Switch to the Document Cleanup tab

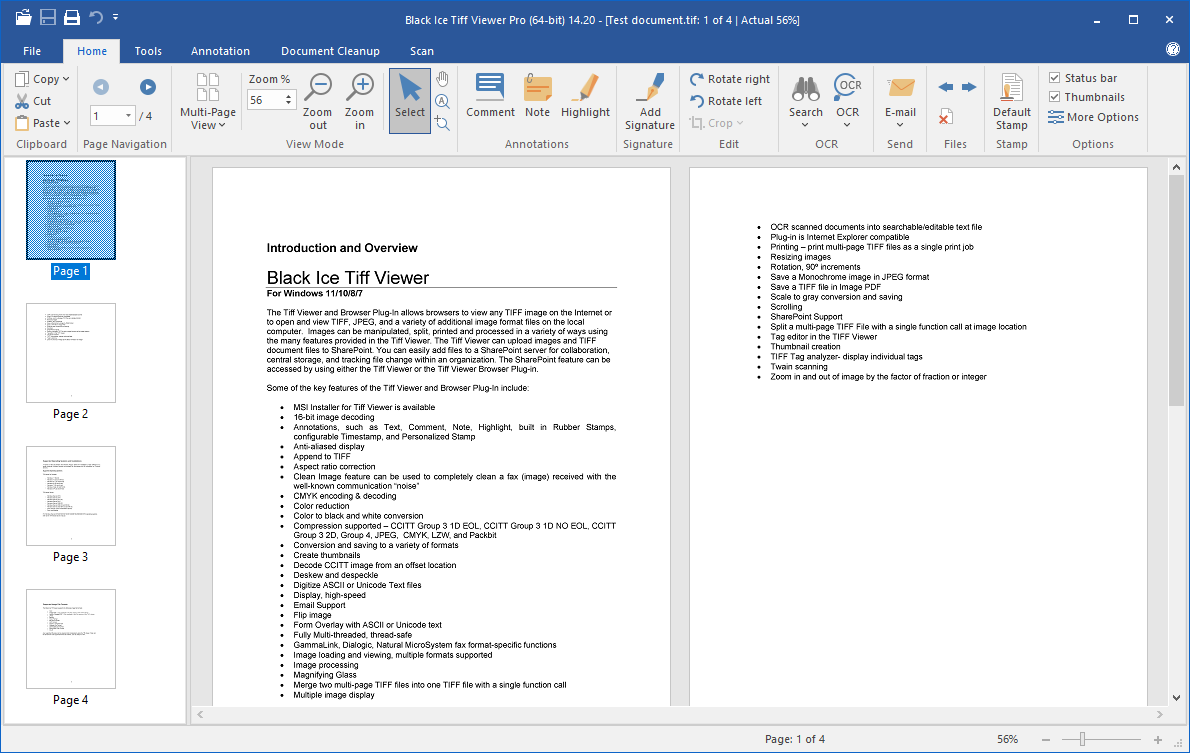coord(330,51)
